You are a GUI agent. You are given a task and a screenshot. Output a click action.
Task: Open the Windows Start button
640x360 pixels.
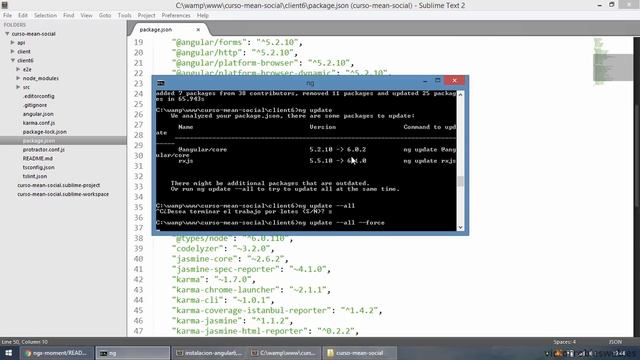click(9, 353)
